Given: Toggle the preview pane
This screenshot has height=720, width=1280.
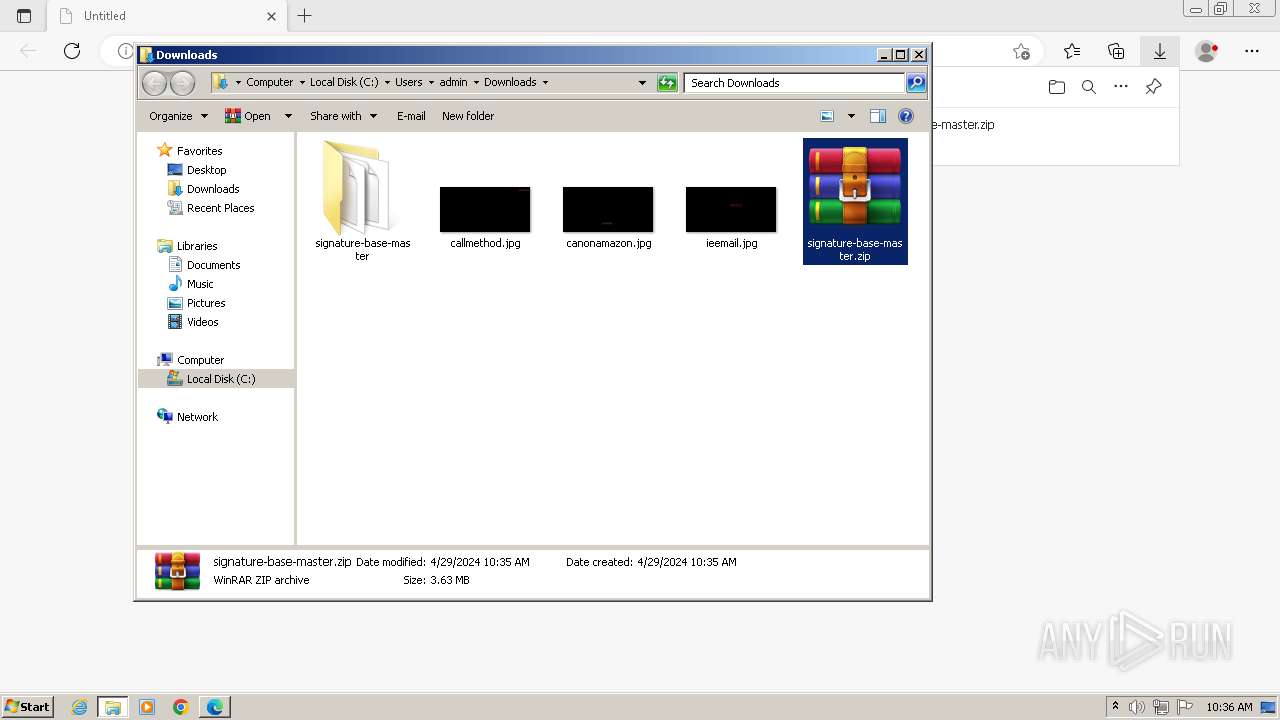Looking at the screenshot, I should [878, 116].
